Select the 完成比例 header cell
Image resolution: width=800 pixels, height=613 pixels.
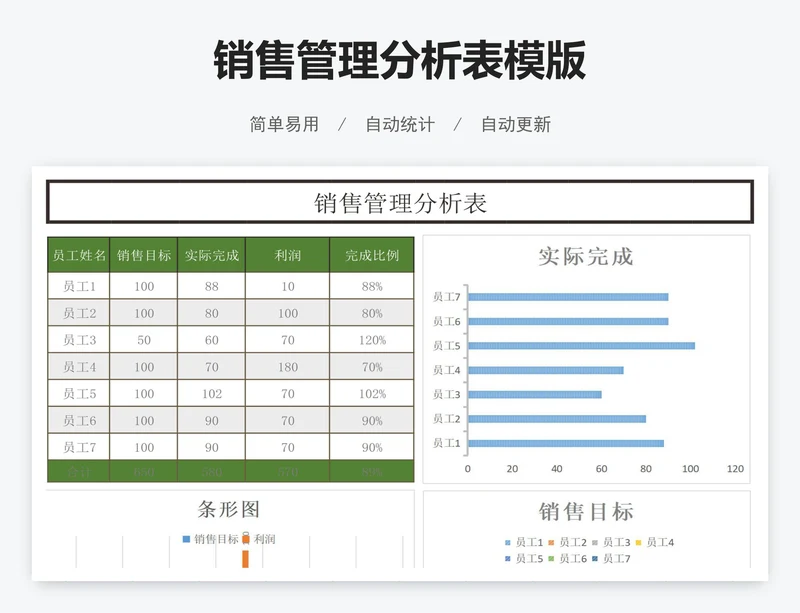point(371,255)
